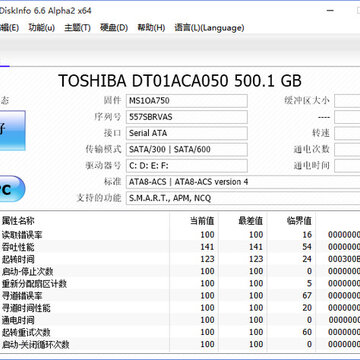The width and height of the screenshot is (360, 360).
Task: Click threshold value 16 of 读取错误率
Action: [307, 235]
